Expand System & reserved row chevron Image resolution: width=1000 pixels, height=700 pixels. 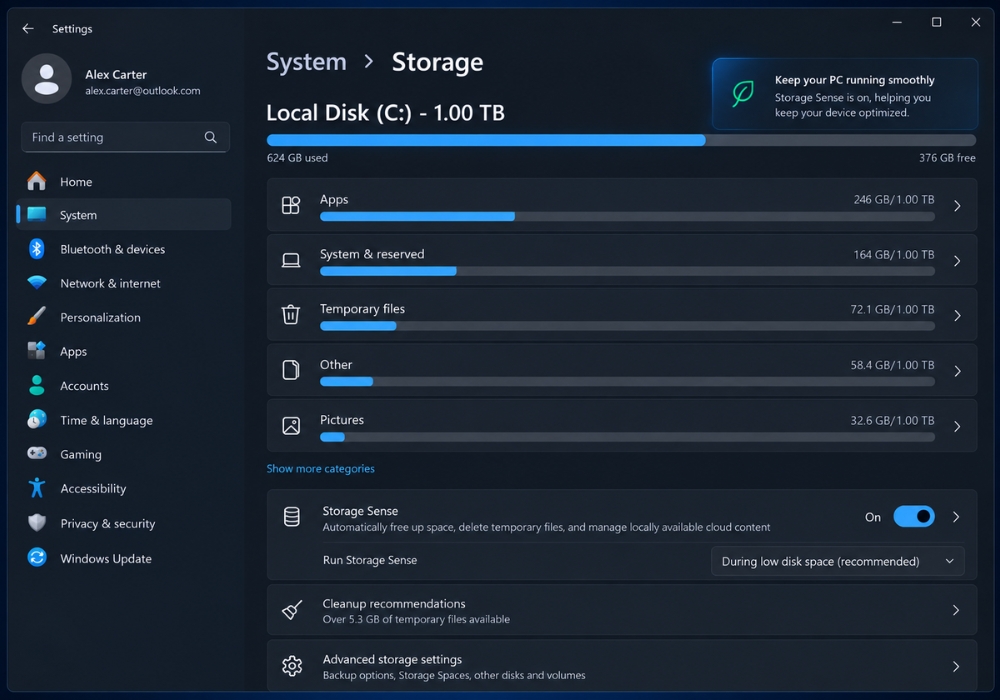(957, 261)
